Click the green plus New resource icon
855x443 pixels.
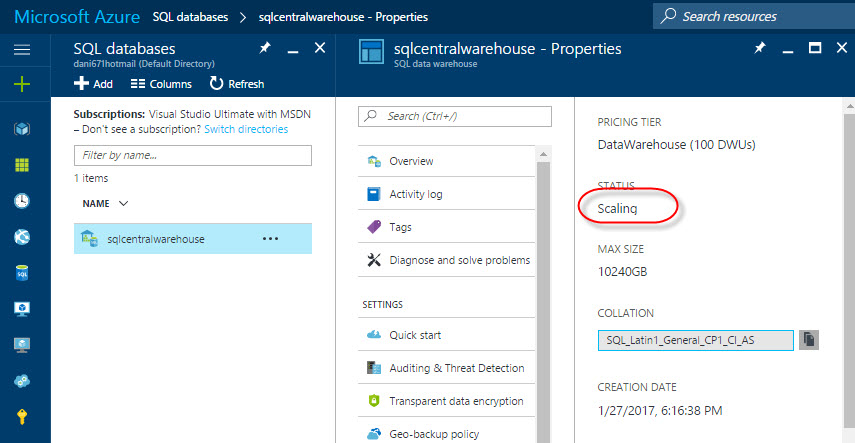(x=22, y=84)
